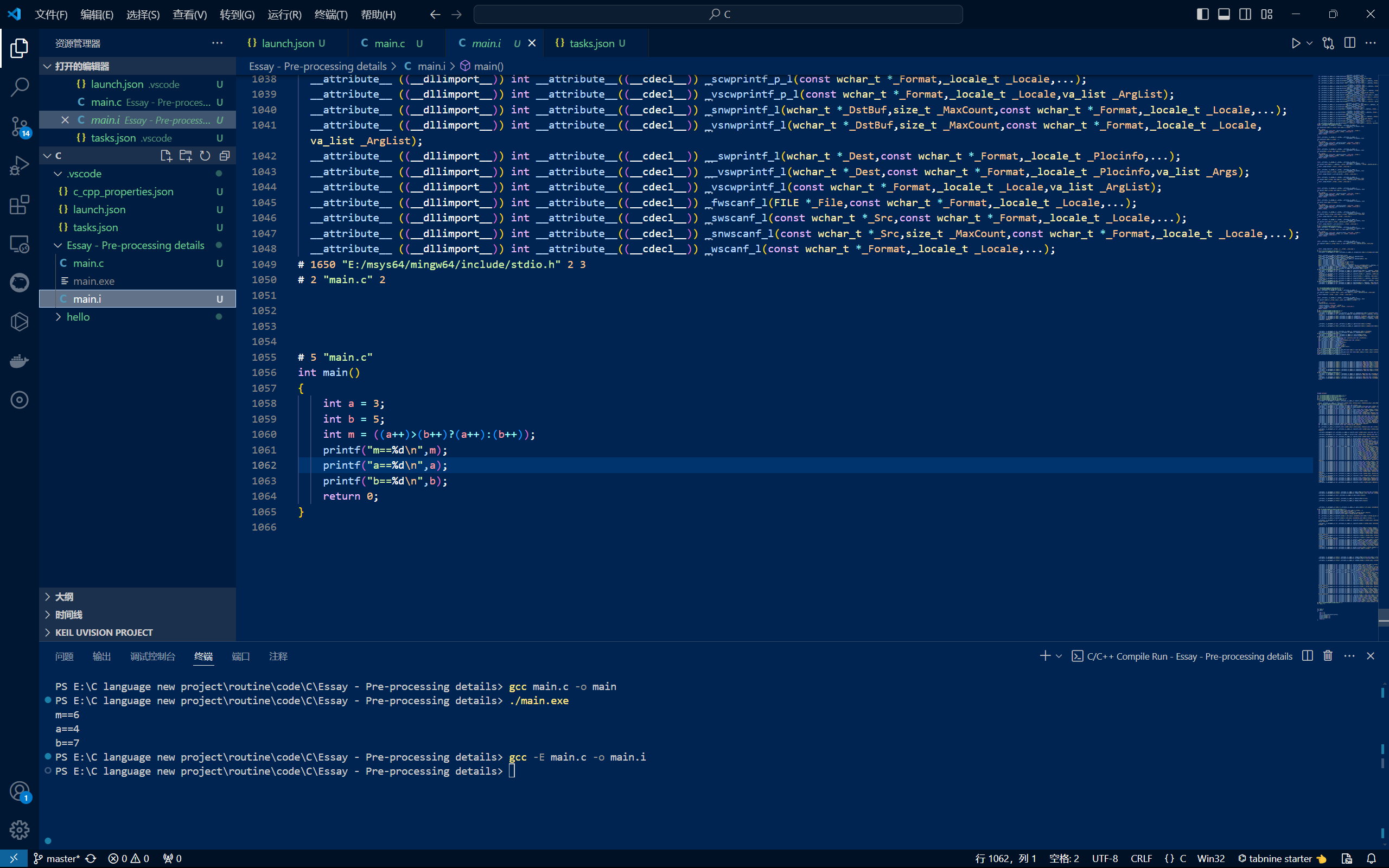The height and width of the screenshot is (868, 1389).
Task: Open the Explorer view in activity bar
Action: tap(20, 48)
